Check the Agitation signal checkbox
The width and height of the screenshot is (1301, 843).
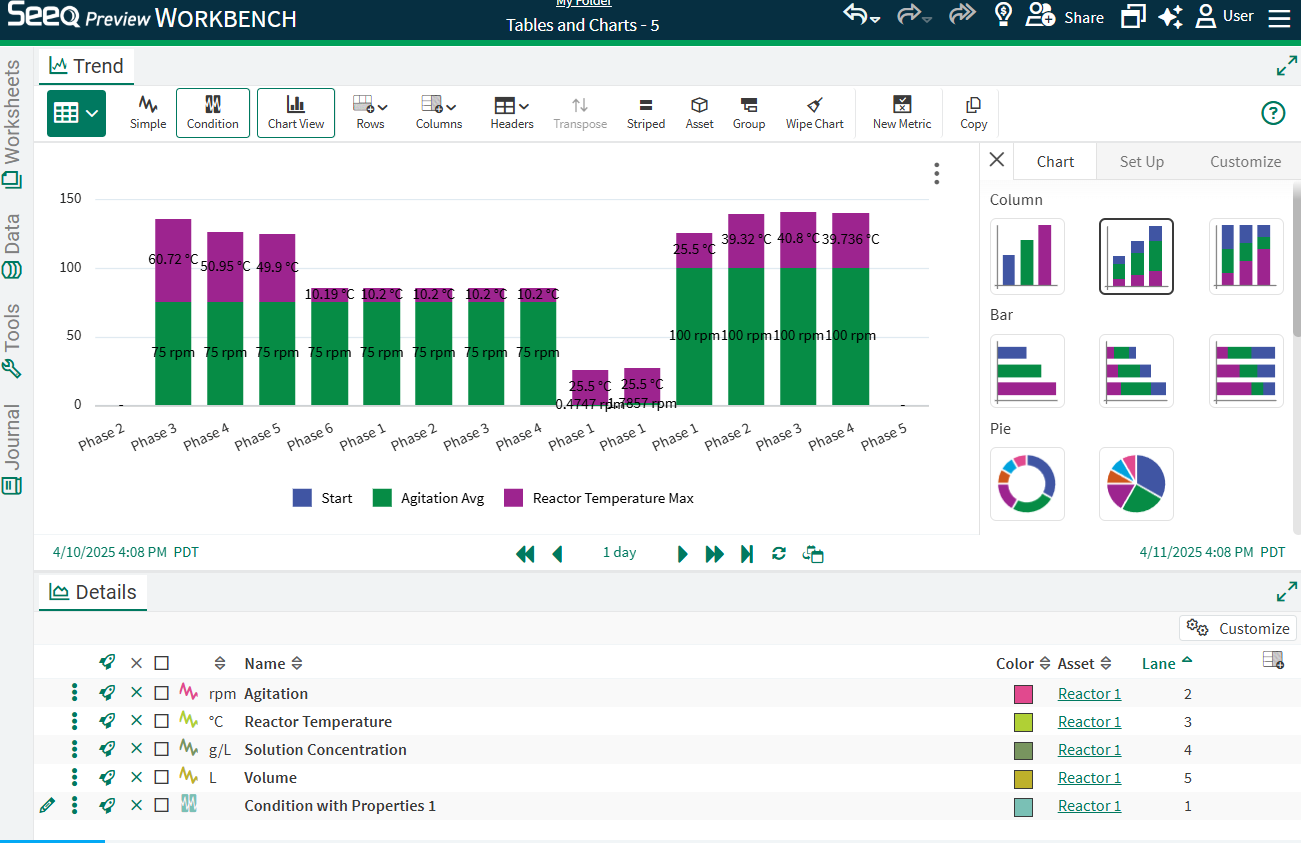tap(162, 693)
